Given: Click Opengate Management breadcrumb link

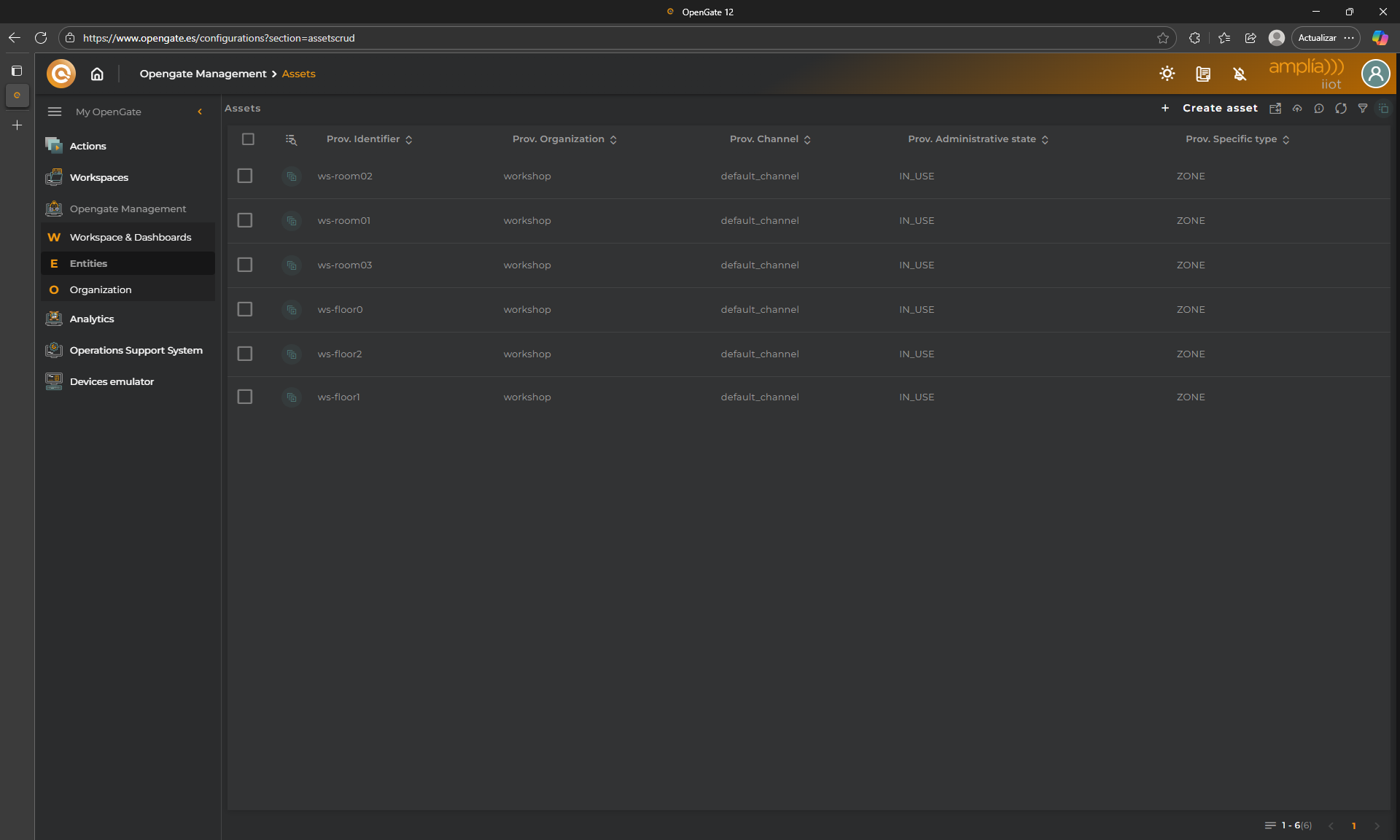Looking at the screenshot, I should coord(203,74).
